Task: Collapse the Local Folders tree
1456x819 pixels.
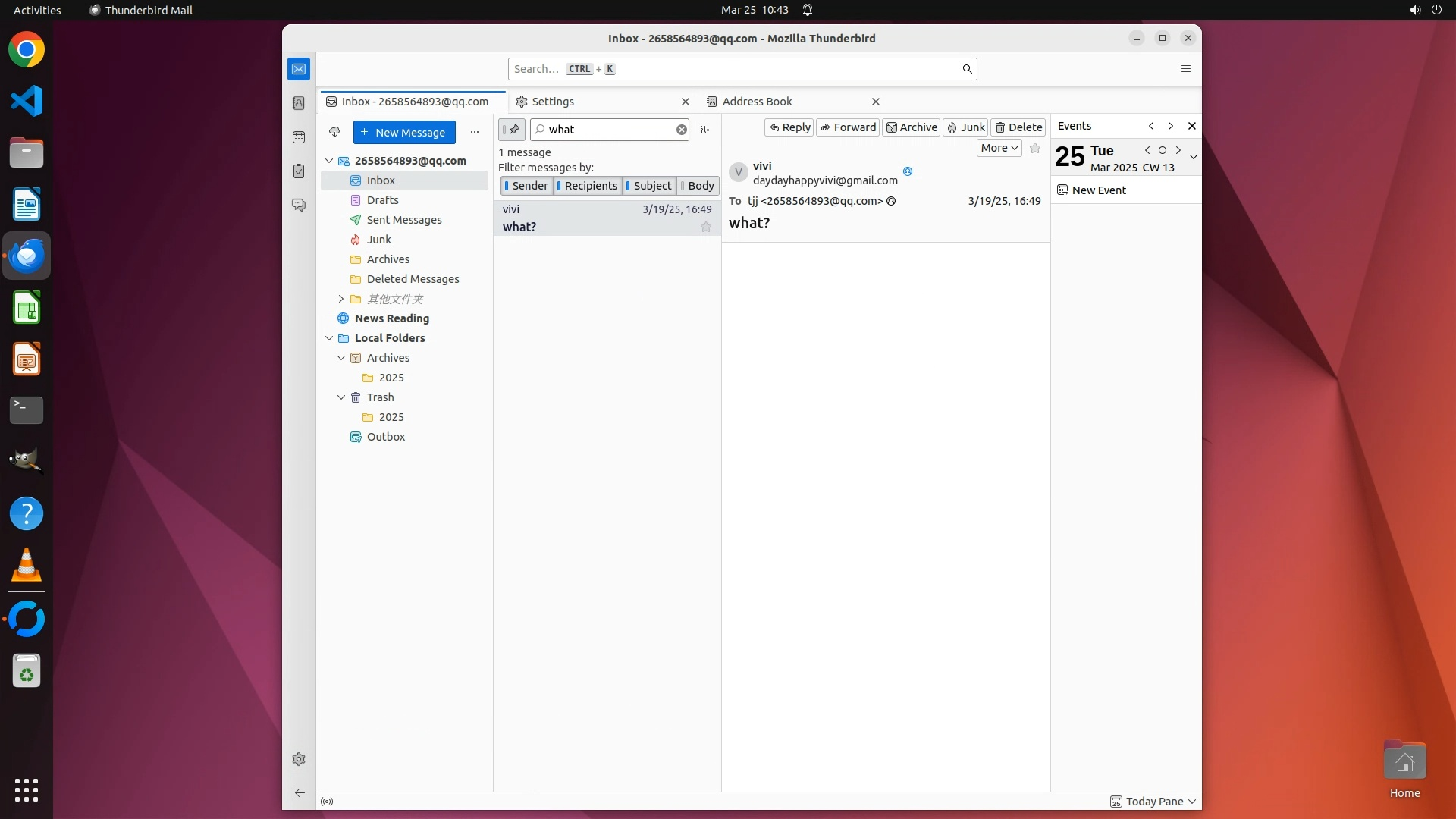Action: tap(329, 338)
